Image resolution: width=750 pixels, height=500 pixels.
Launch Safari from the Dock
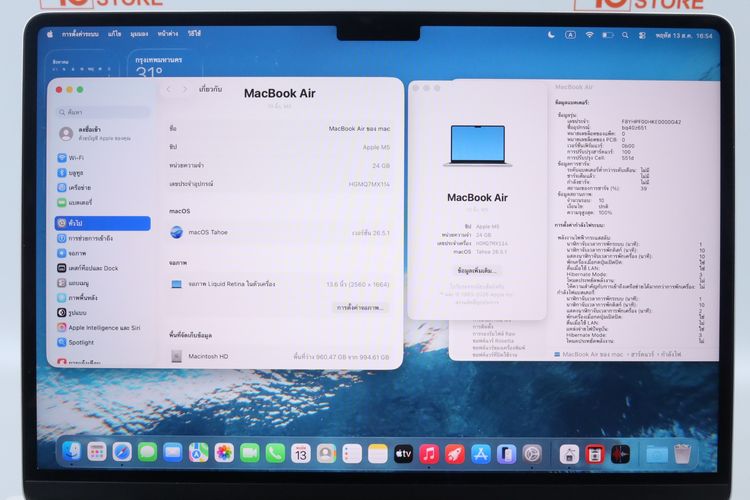[x=122, y=452]
